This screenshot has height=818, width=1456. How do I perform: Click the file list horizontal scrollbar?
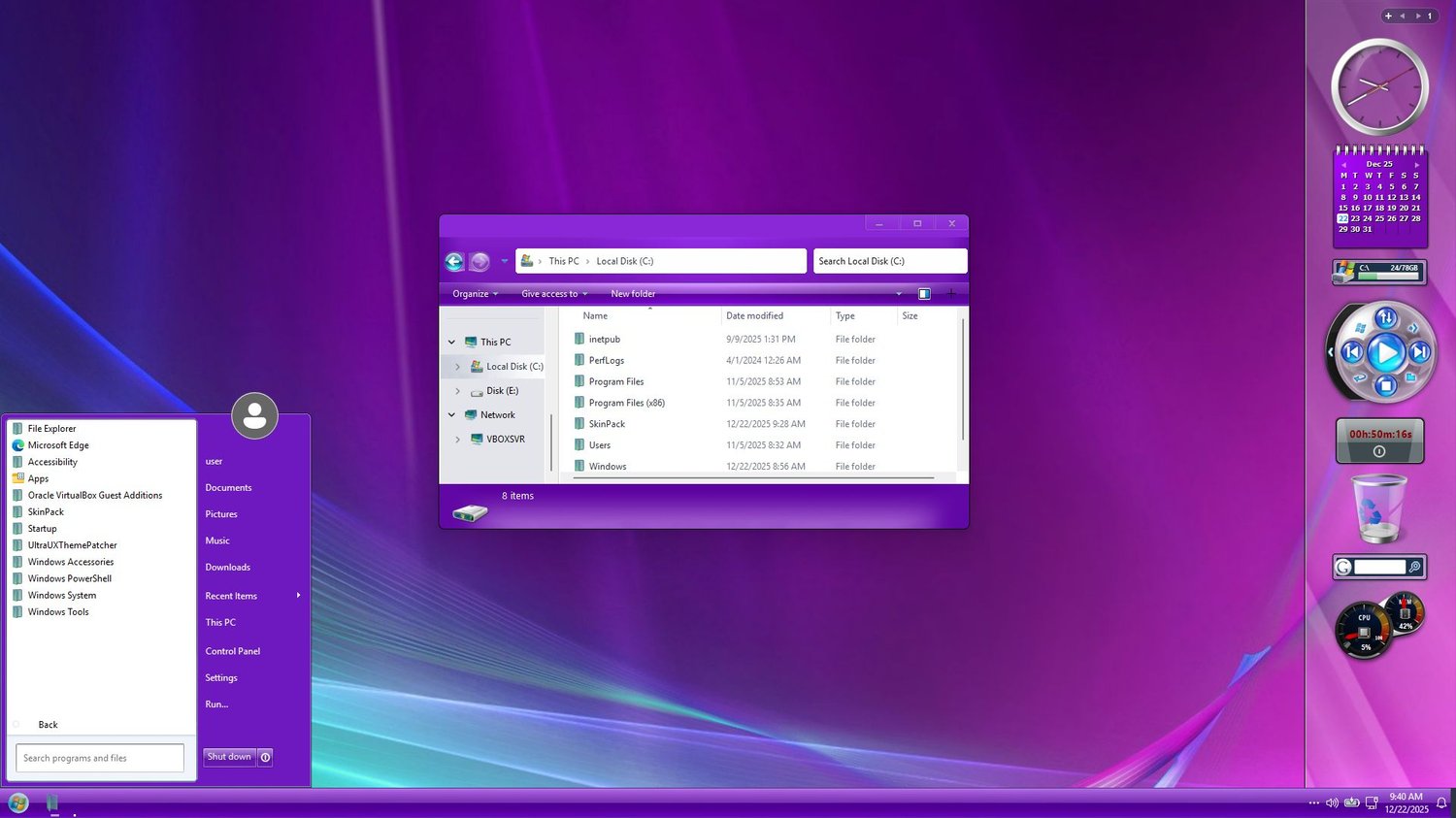click(753, 477)
